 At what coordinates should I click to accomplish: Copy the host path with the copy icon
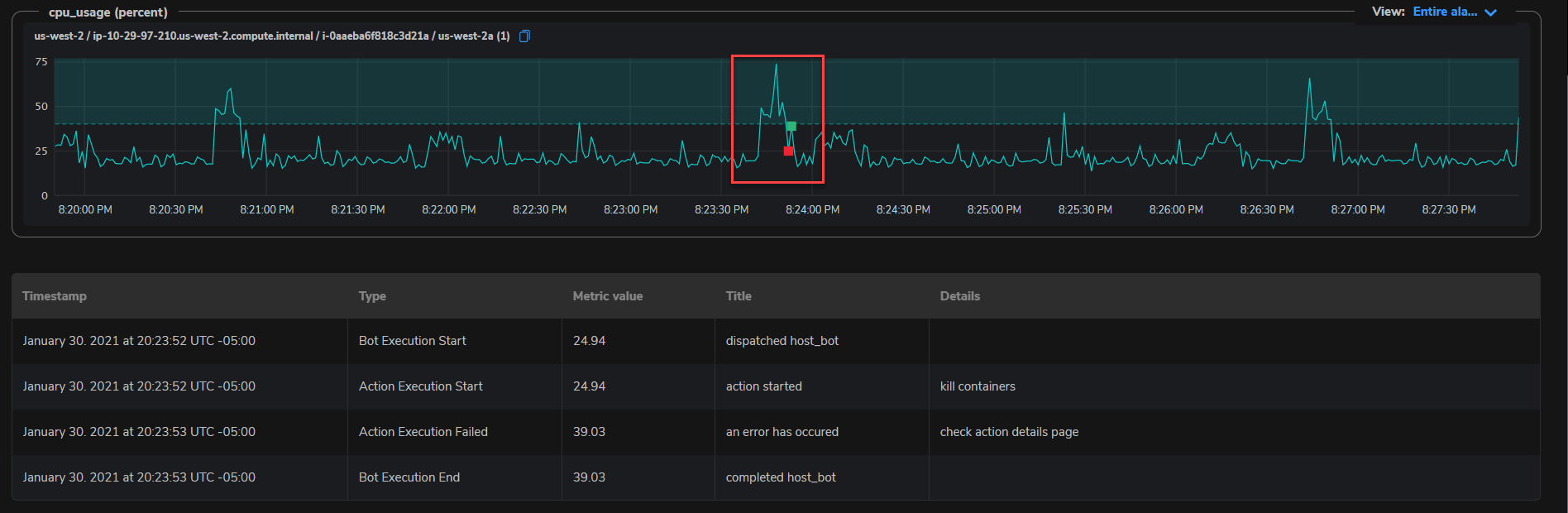(524, 36)
